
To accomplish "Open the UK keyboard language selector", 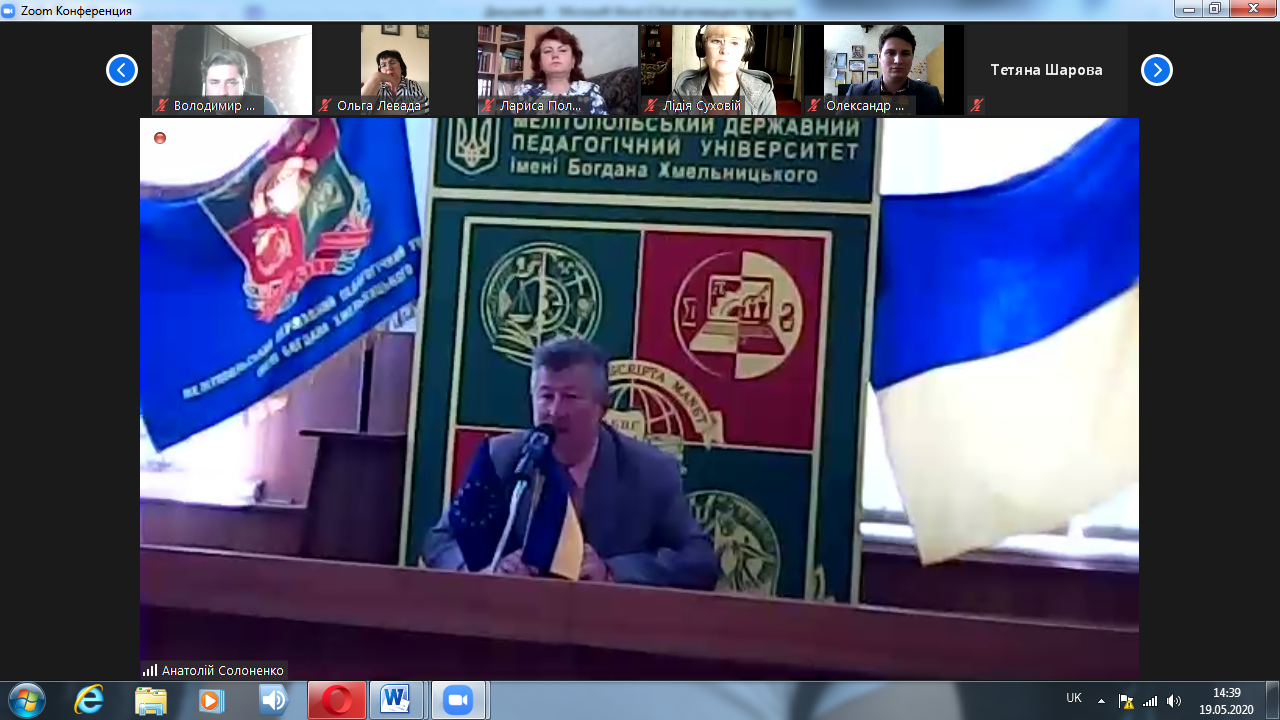I will pyautogui.click(x=1074, y=698).
